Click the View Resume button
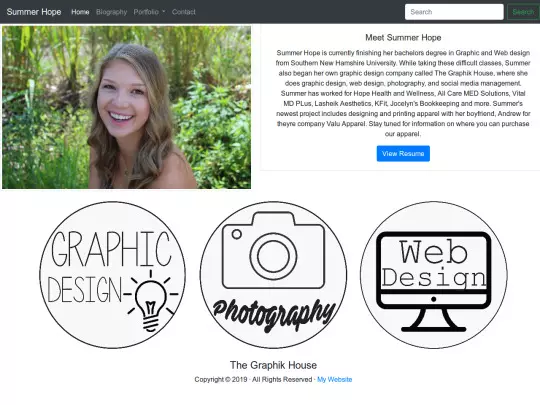The width and height of the screenshot is (540, 405). [x=403, y=154]
